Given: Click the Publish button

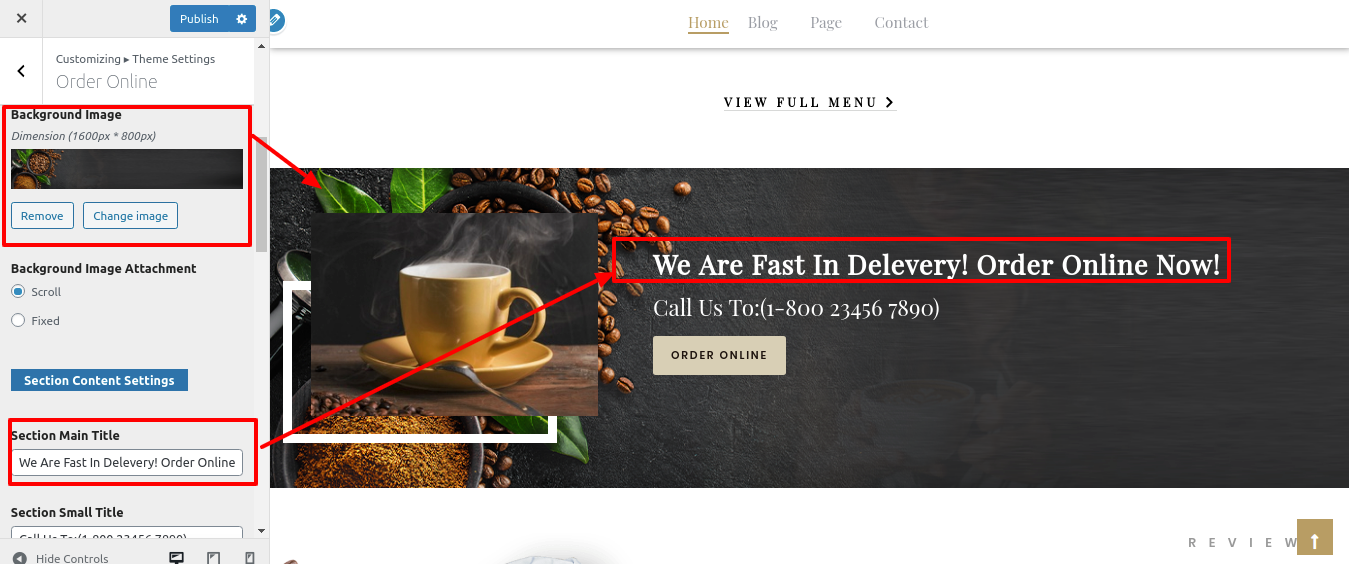Looking at the screenshot, I should pos(199,19).
